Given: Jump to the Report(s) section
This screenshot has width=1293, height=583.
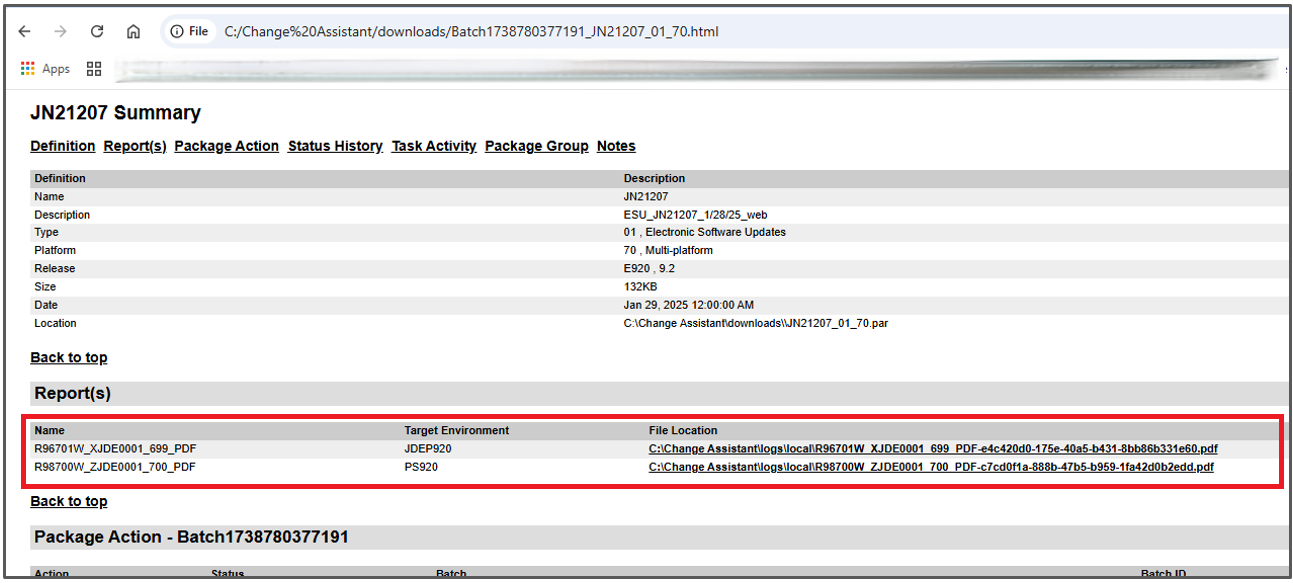Looking at the screenshot, I should point(134,146).
